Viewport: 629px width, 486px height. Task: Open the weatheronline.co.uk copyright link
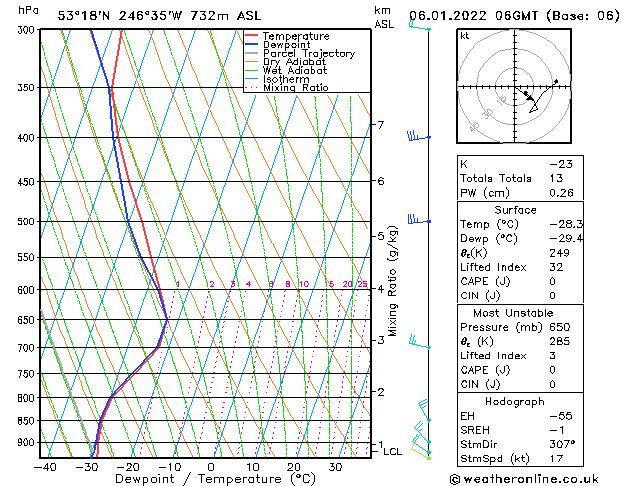click(x=524, y=479)
